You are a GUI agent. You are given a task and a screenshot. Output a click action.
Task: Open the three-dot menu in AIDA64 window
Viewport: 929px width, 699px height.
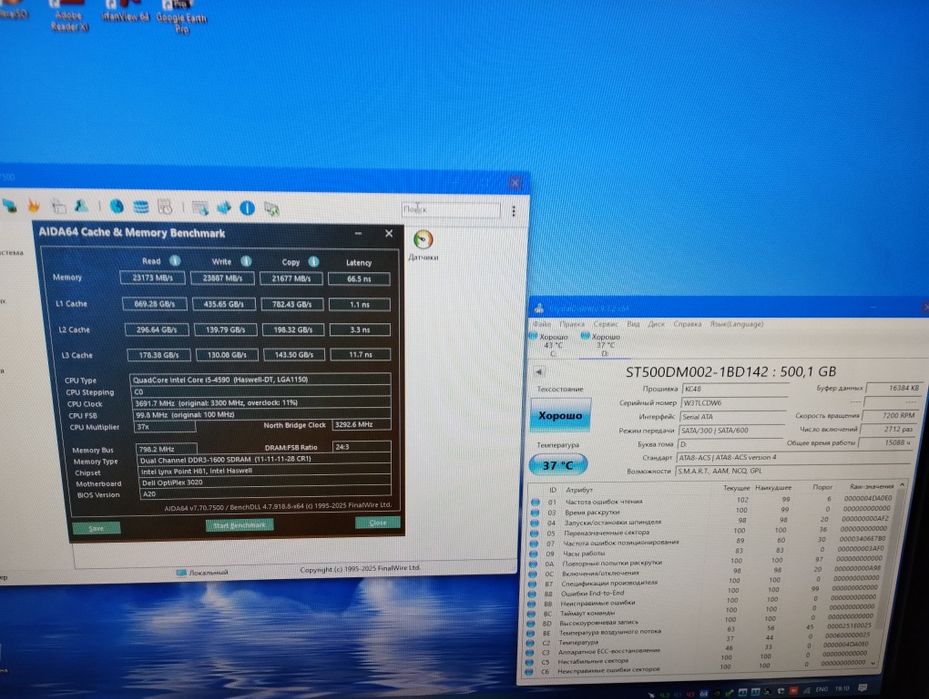tap(514, 211)
